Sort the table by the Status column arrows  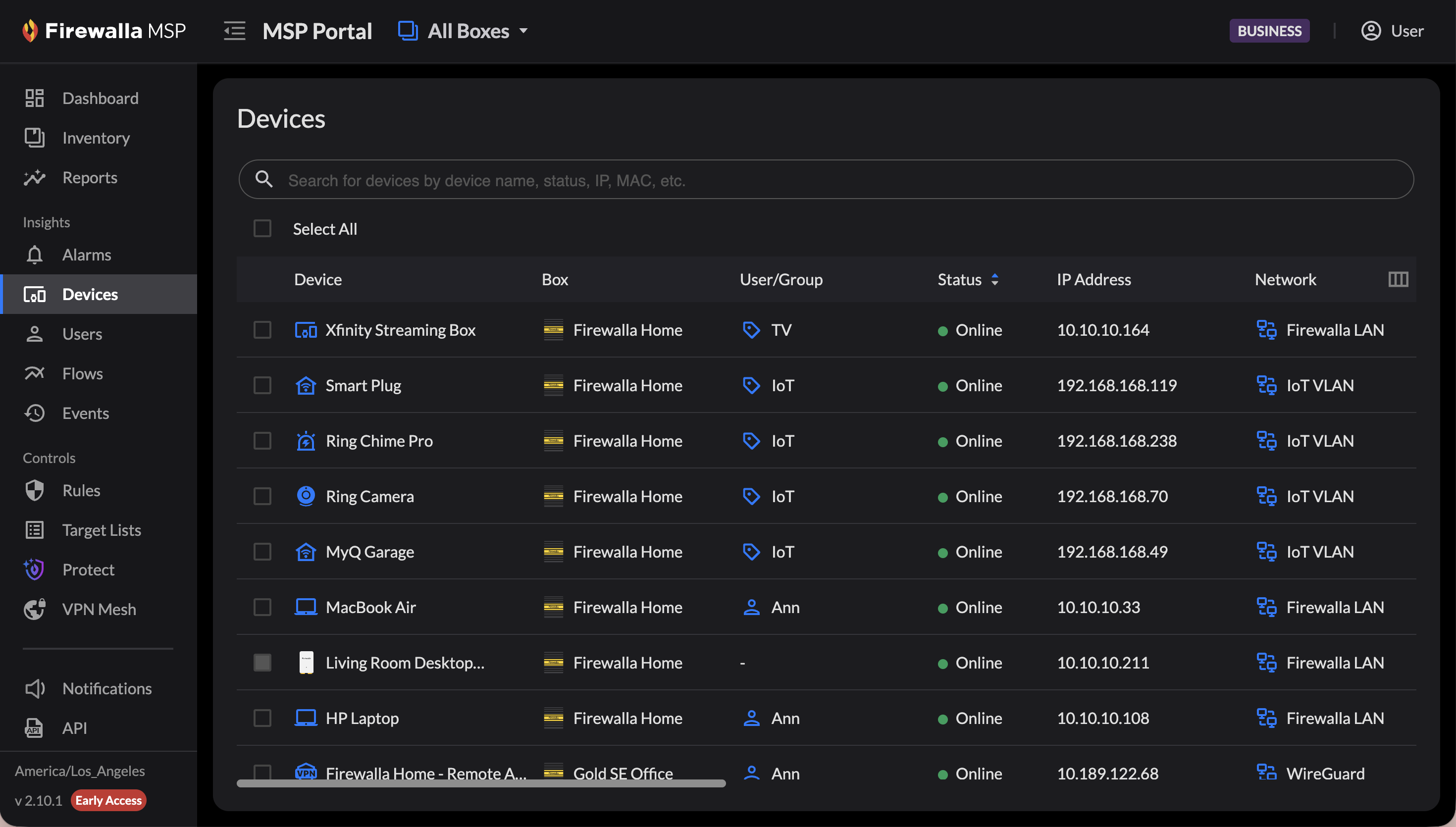(x=994, y=279)
